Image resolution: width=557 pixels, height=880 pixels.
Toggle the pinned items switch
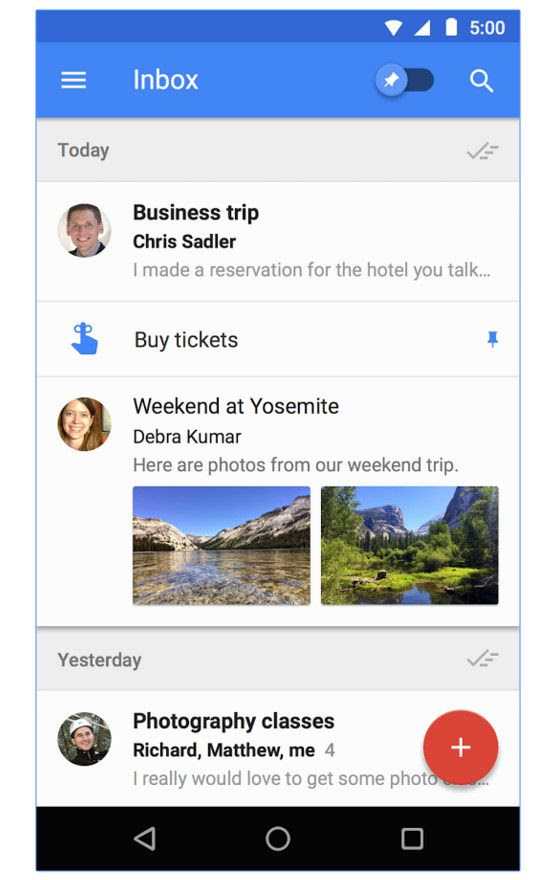404,80
